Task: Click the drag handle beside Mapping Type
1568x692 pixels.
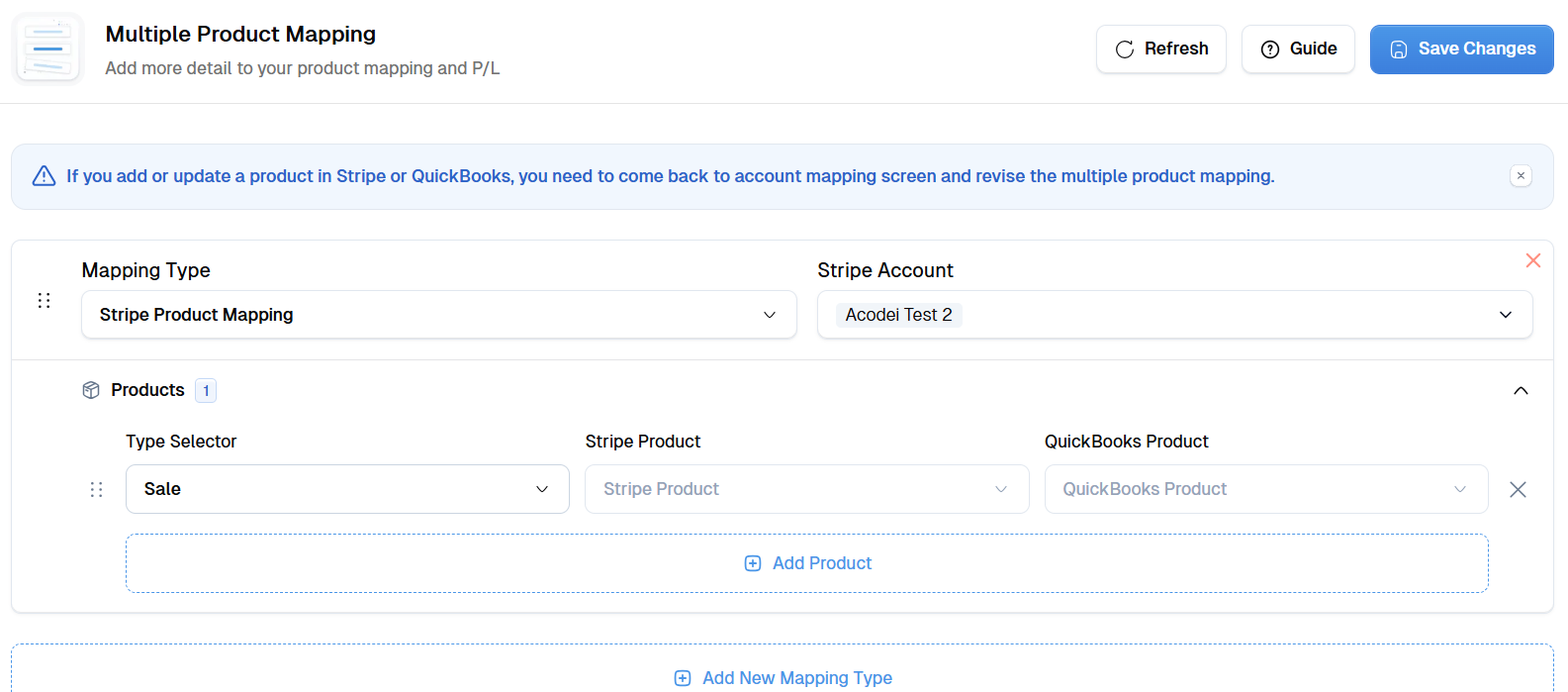Action: [44, 300]
